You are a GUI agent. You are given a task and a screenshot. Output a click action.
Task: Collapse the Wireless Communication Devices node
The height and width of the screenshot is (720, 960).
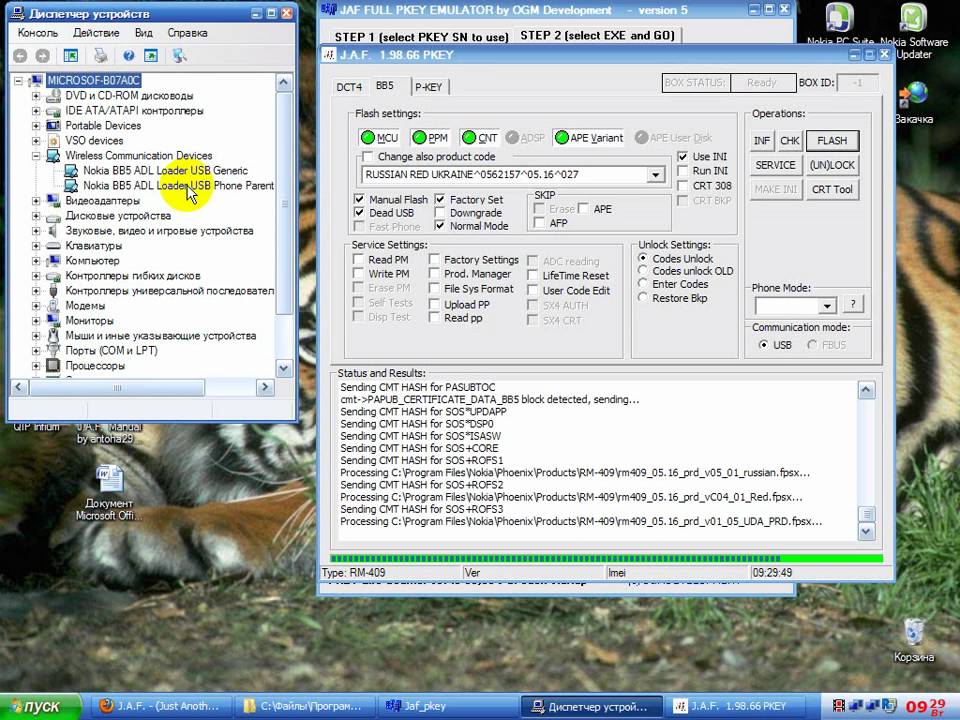(36, 156)
